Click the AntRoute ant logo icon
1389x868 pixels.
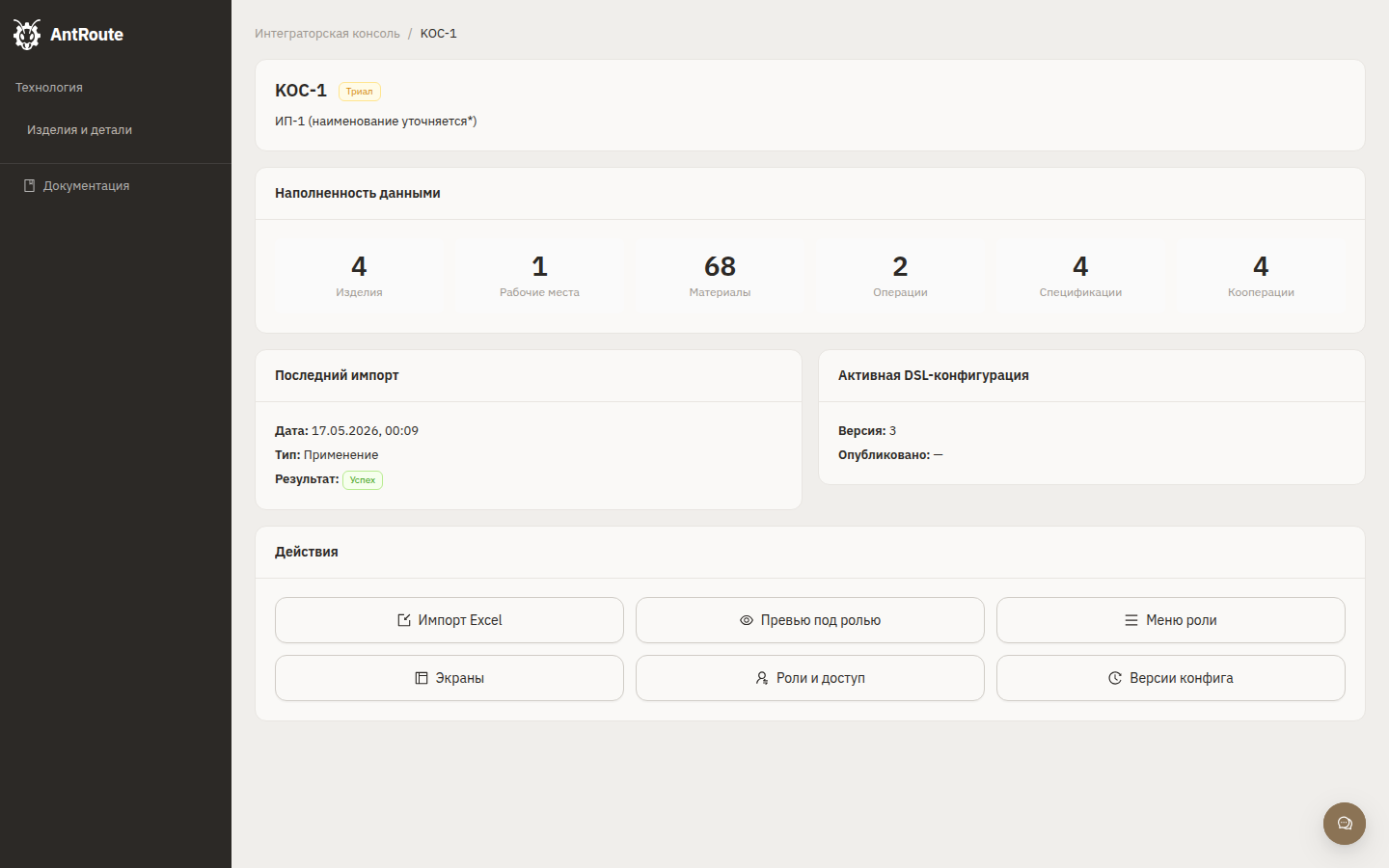click(x=27, y=35)
